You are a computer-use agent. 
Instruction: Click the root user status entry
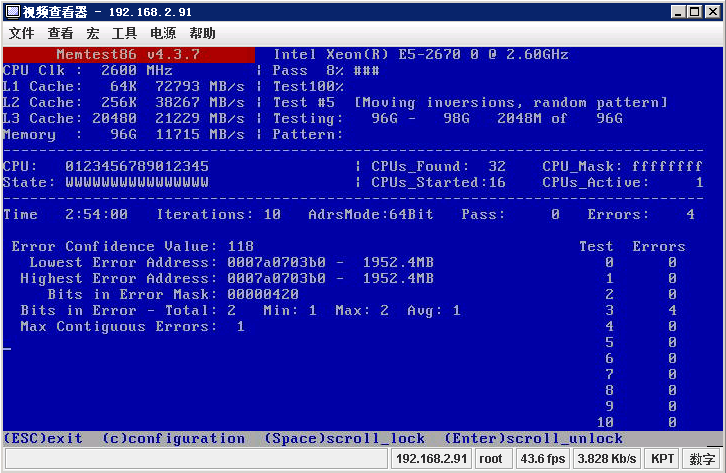(x=491, y=459)
